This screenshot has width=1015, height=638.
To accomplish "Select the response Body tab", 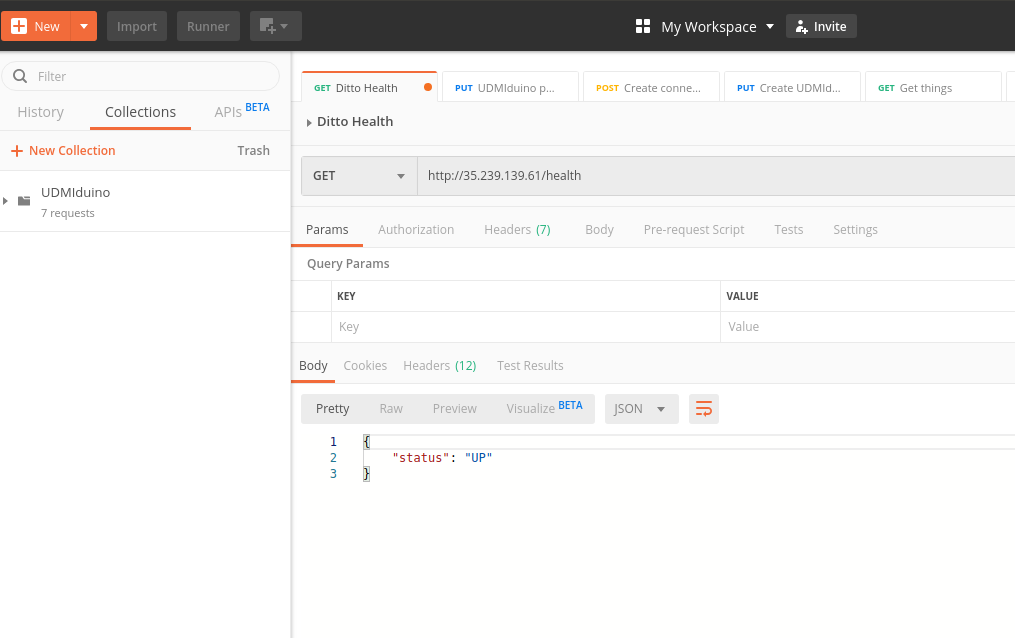I will pos(313,366).
